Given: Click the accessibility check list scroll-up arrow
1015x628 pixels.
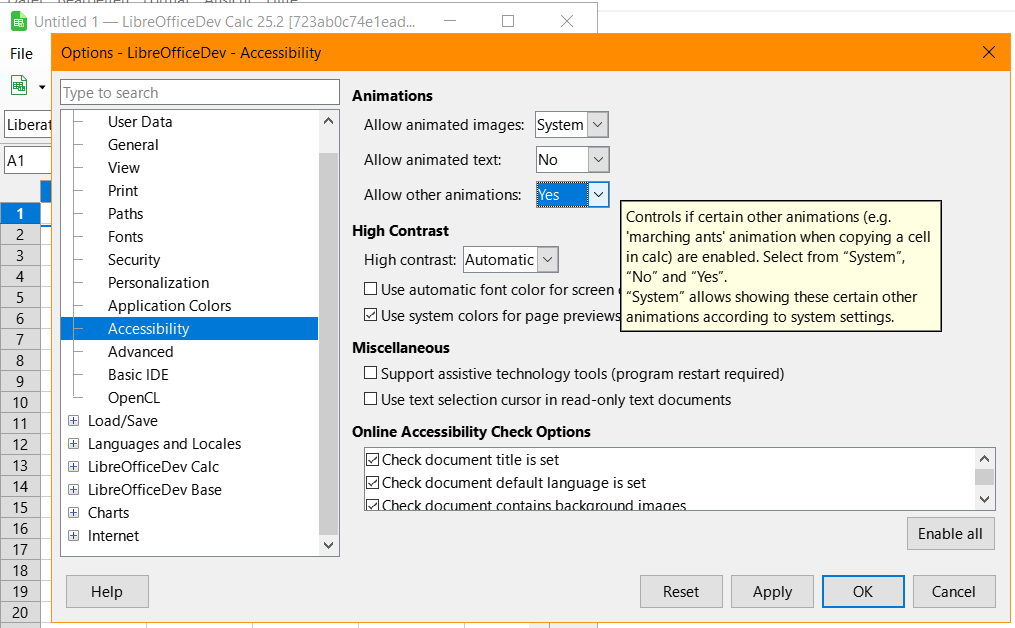Looking at the screenshot, I should [985, 459].
